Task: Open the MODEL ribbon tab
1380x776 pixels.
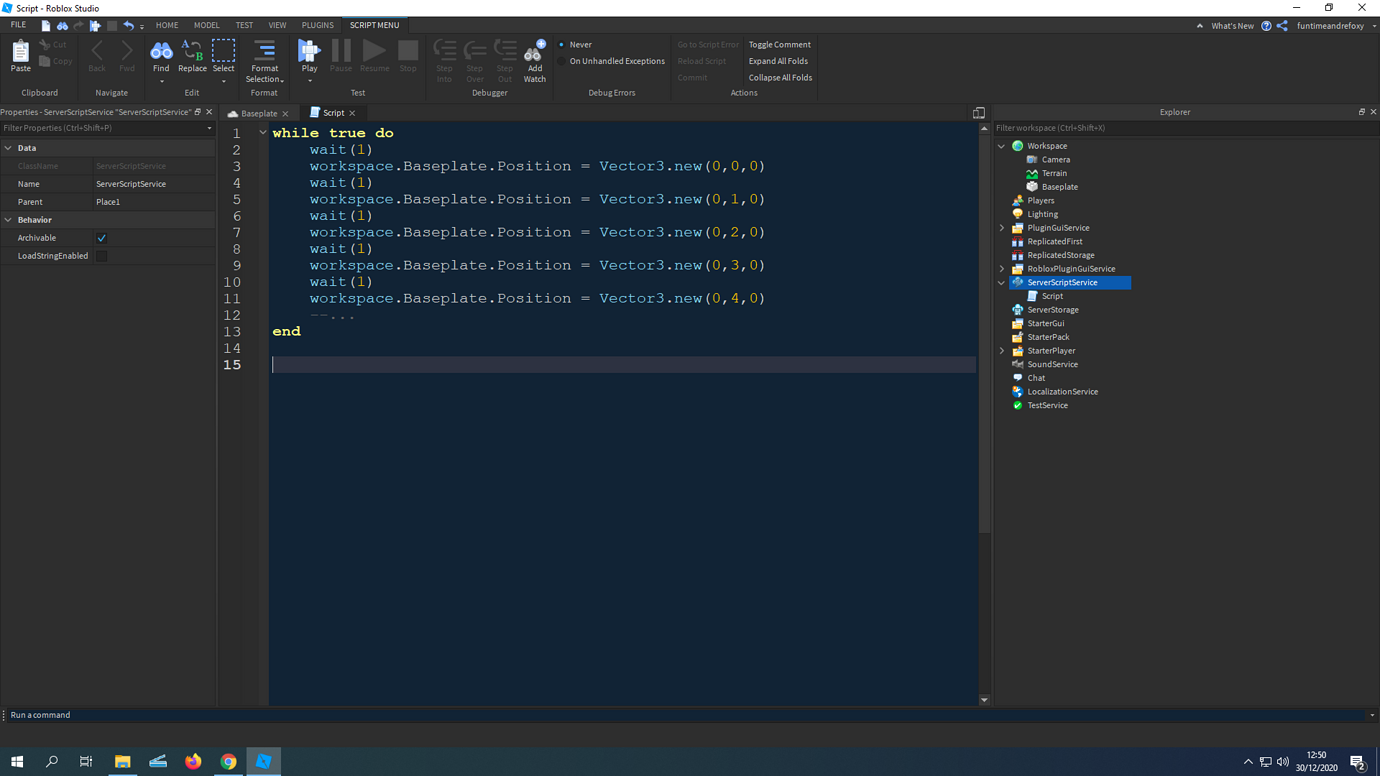Action: pos(206,24)
